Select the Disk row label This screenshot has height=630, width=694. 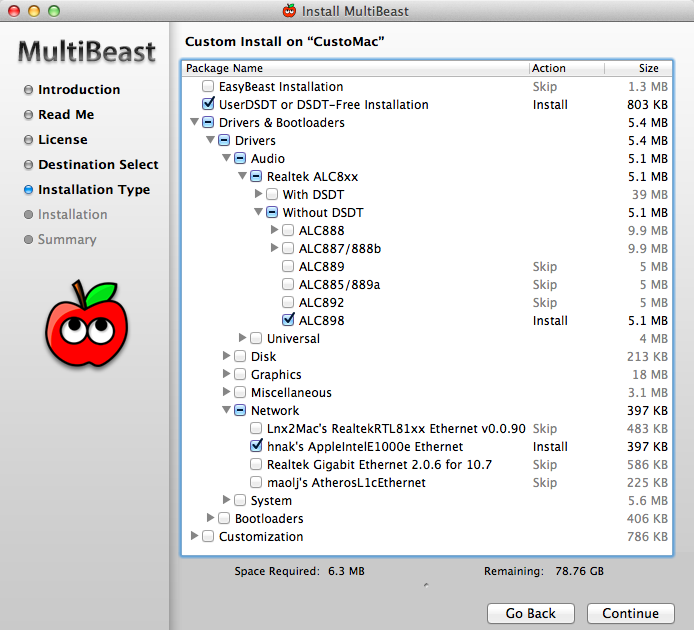pyautogui.click(x=263, y=356)
